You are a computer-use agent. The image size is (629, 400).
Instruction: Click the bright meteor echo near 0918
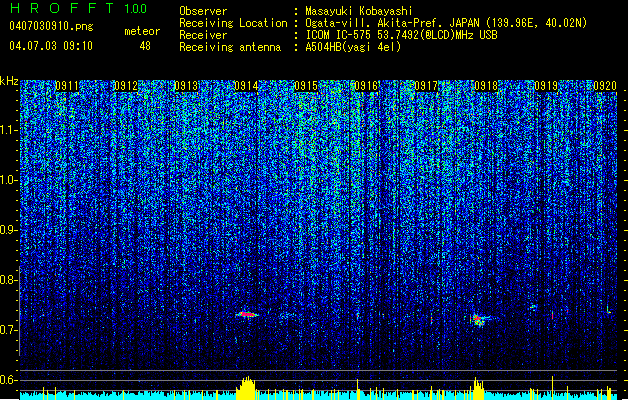click(478, 320)
